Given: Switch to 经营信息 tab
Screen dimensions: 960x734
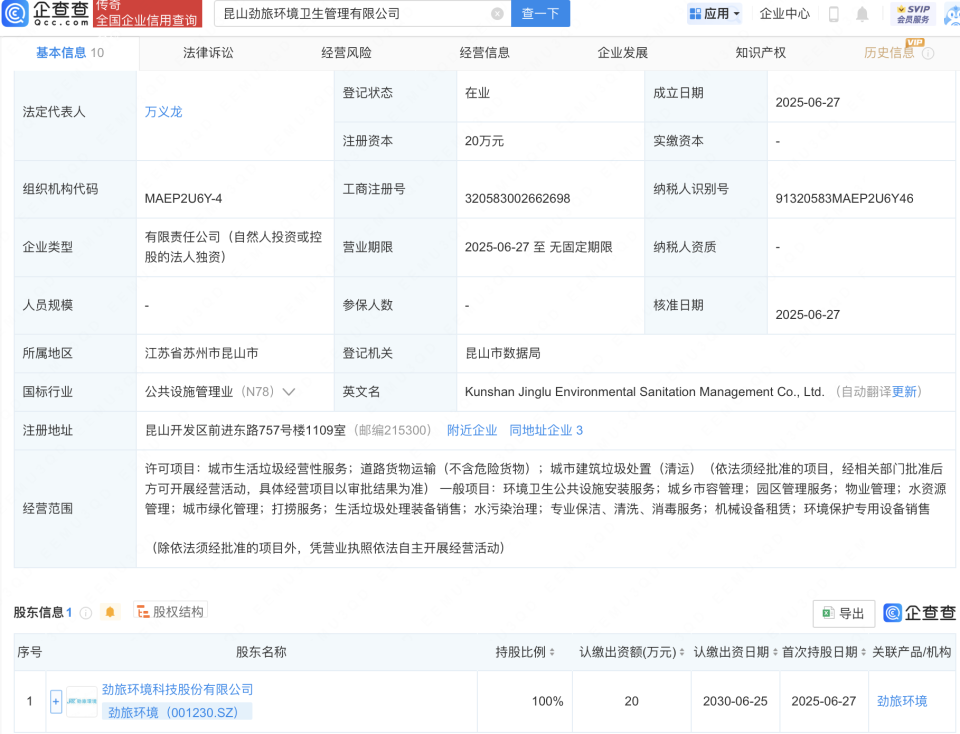Looking at the screenshot, I should [x=484, y=53].
